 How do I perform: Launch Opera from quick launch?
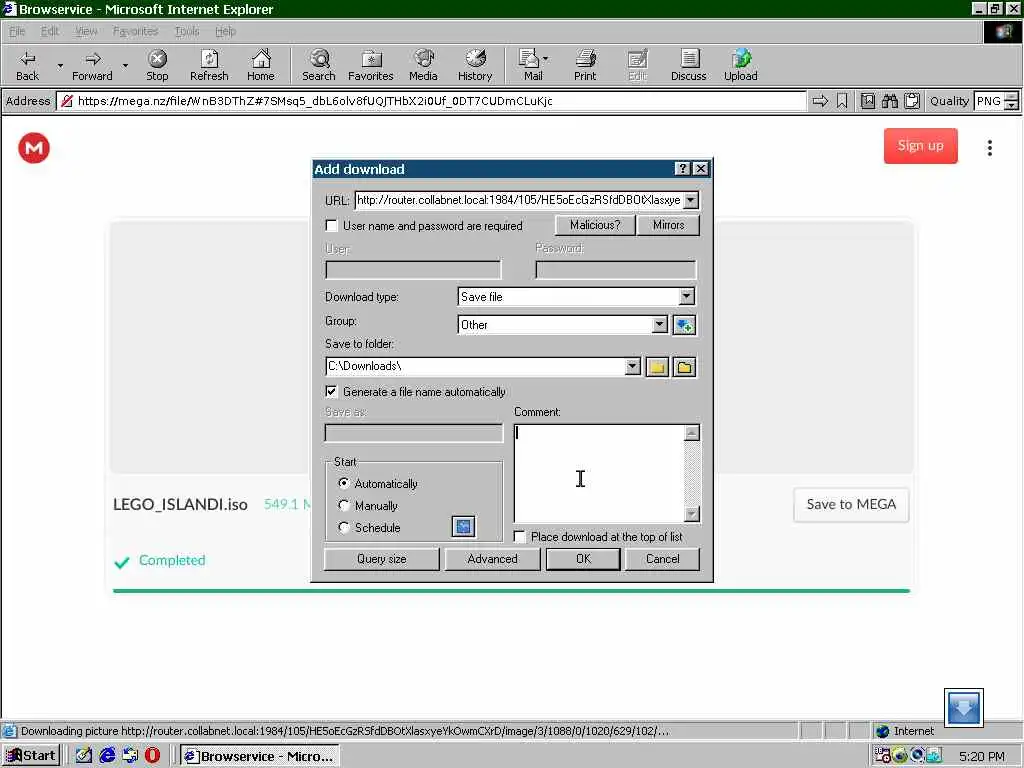click(152, 756)
